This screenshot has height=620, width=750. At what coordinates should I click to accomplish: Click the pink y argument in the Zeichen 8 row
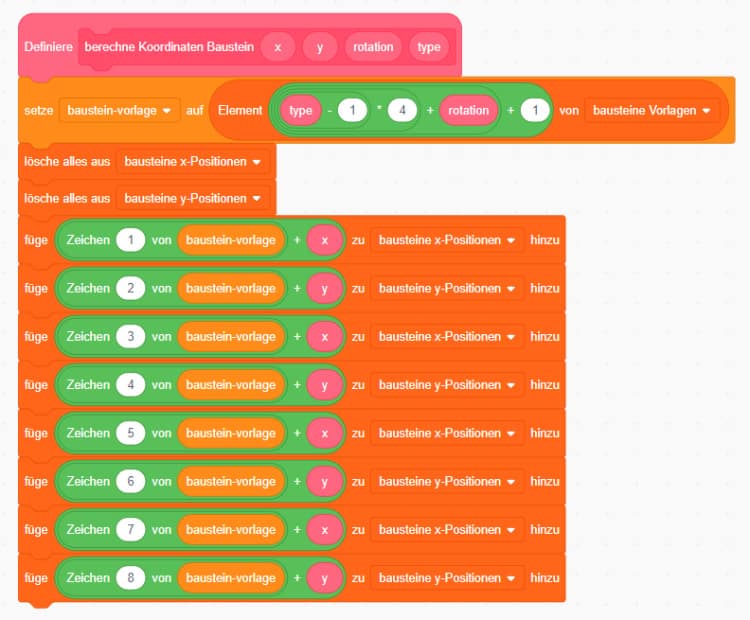[x=325, y=578]
